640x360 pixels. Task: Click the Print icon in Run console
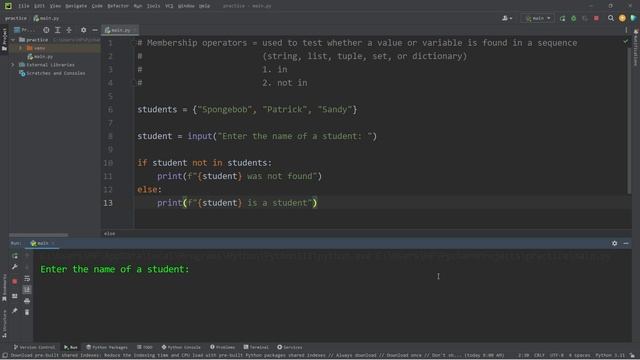click(27, 301)
